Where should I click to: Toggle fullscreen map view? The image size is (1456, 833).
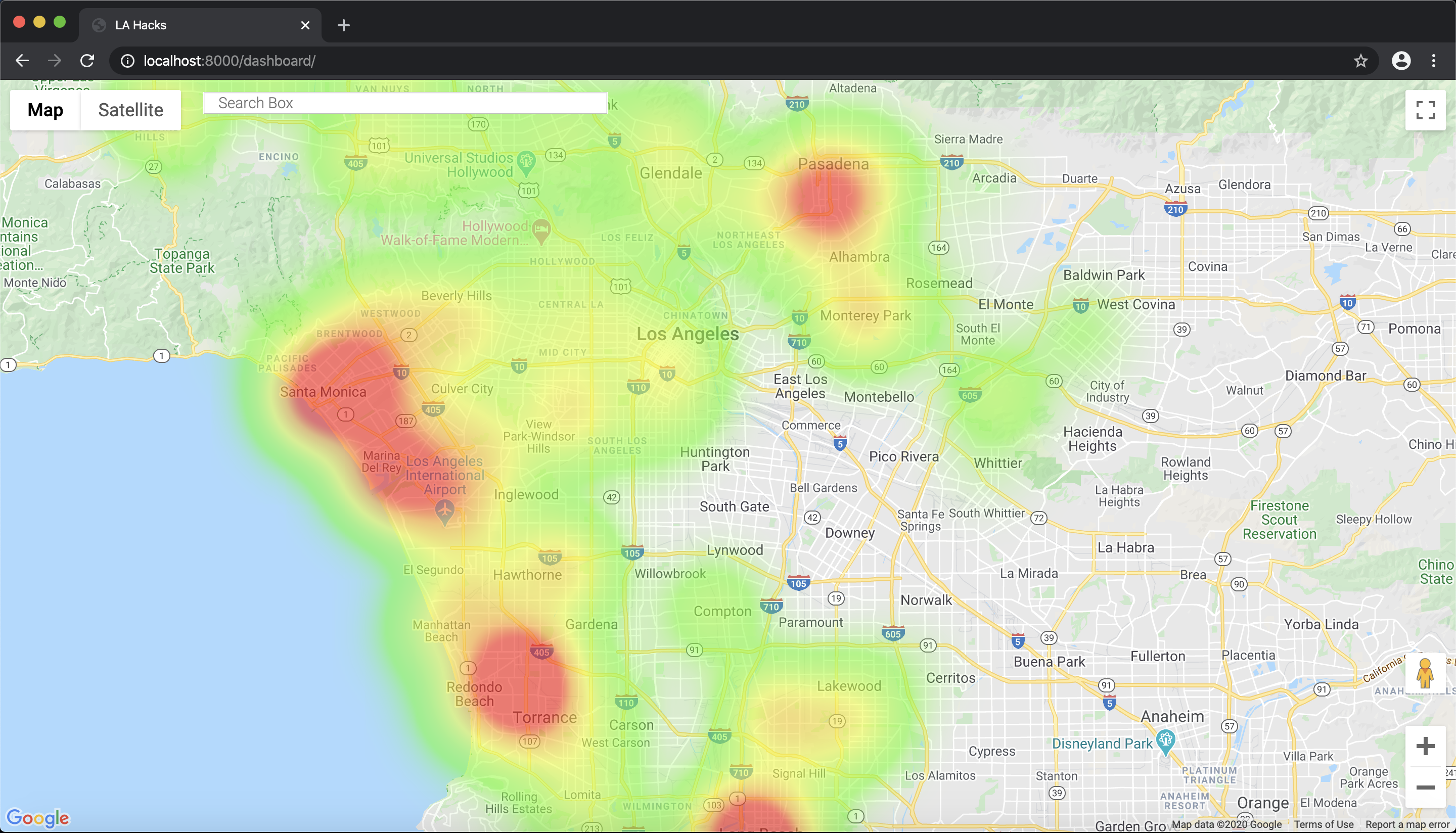1425,110
